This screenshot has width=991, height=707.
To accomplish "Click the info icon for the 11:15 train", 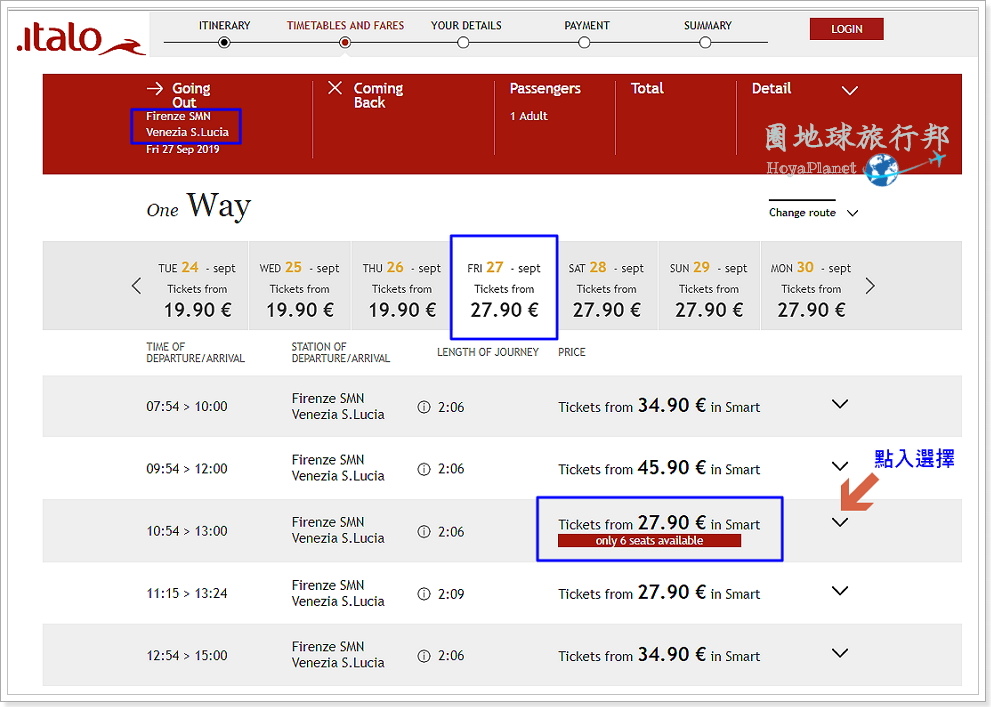I will tap(424, 594).
